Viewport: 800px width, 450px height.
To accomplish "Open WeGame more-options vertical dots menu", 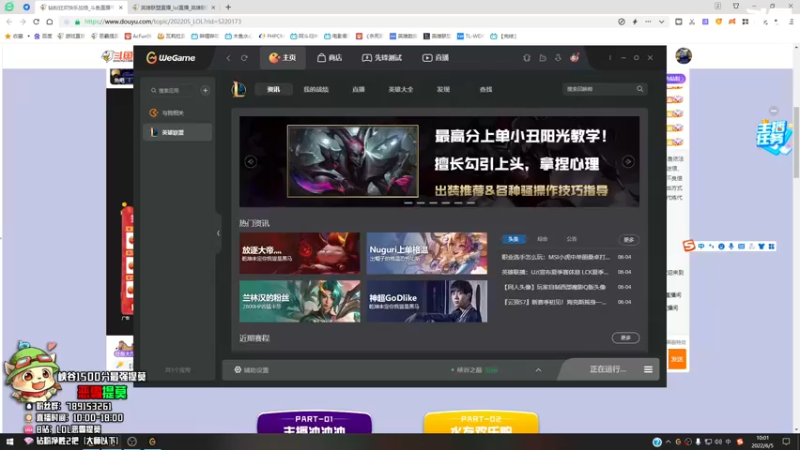I will click(610, 58).
